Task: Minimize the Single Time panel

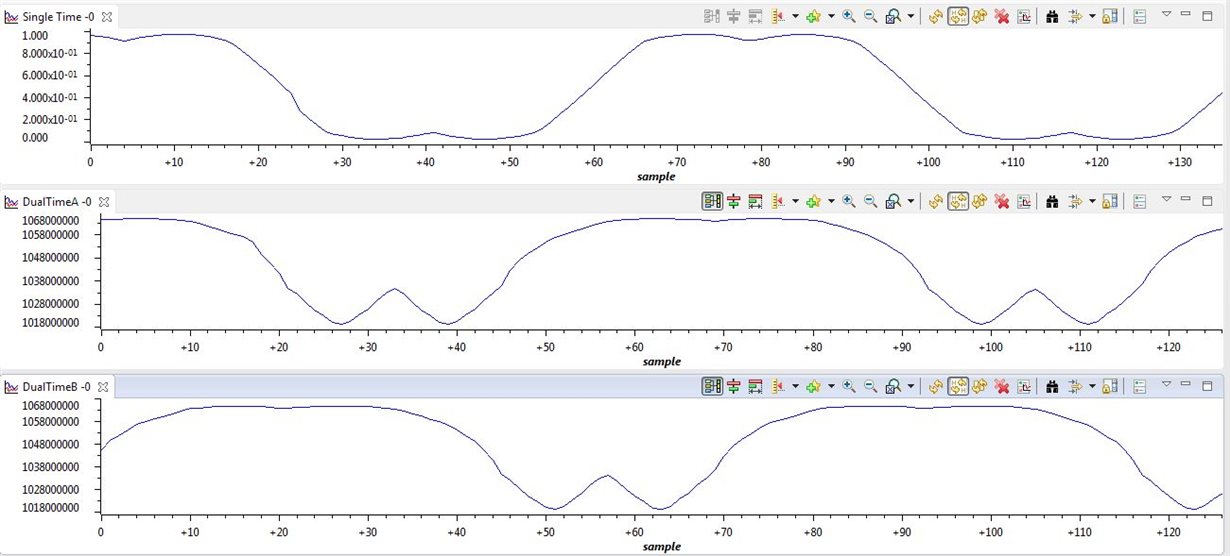Action: [x=1185, y=14]
